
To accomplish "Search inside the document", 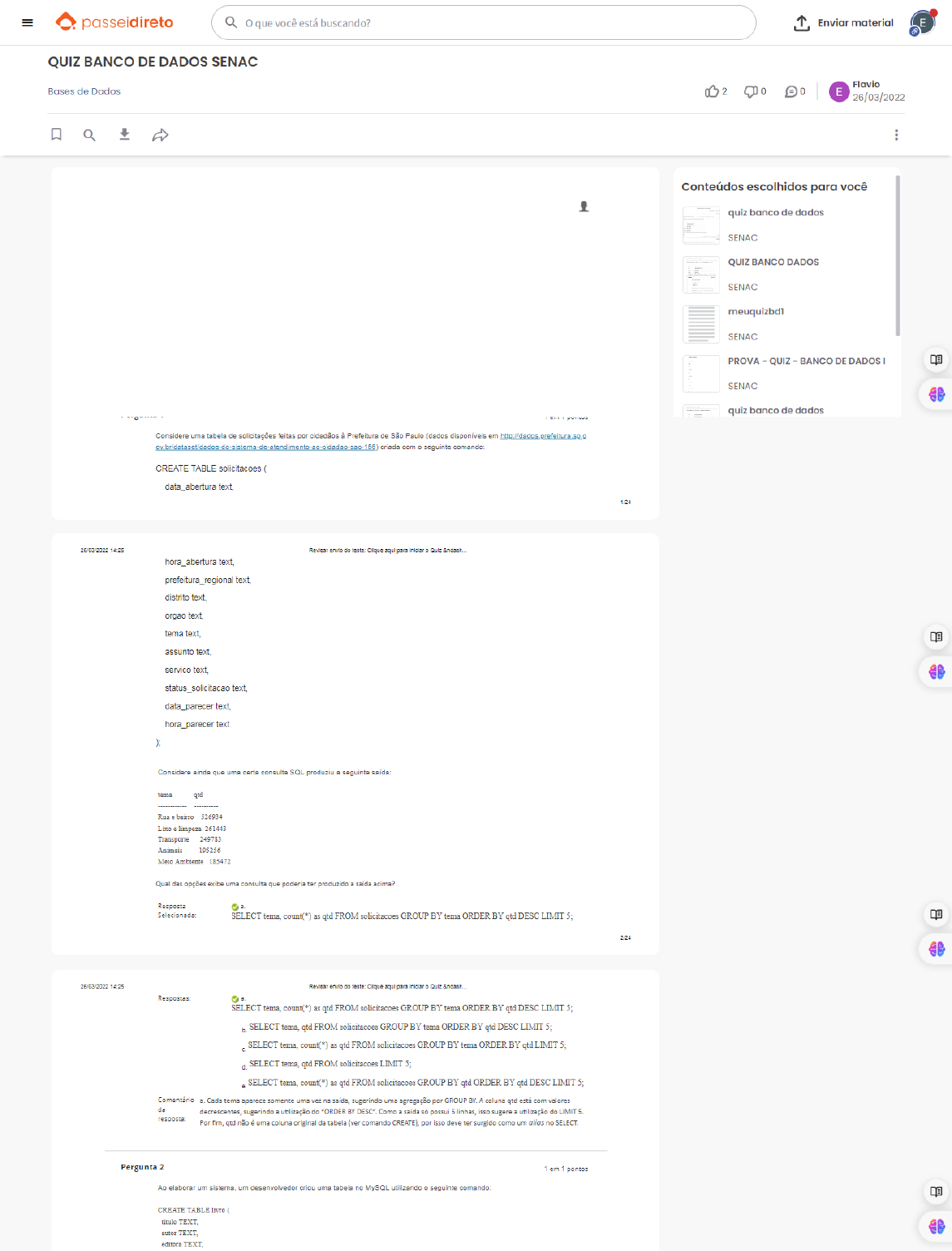I will tap(89, 135).
